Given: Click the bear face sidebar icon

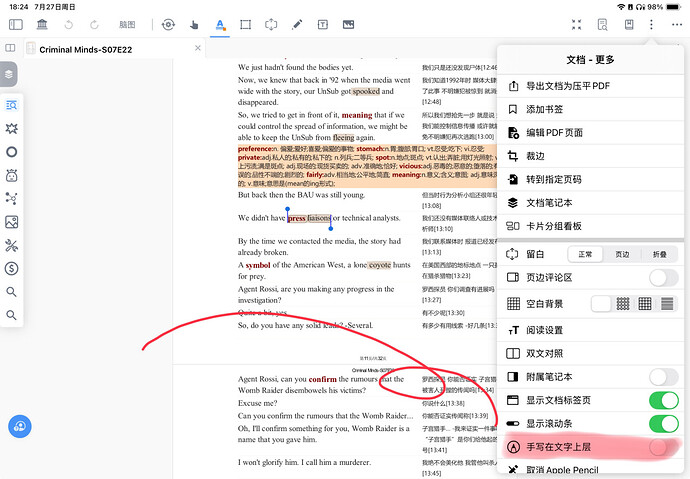Looking at the screenshot, I should coord(11,176).
